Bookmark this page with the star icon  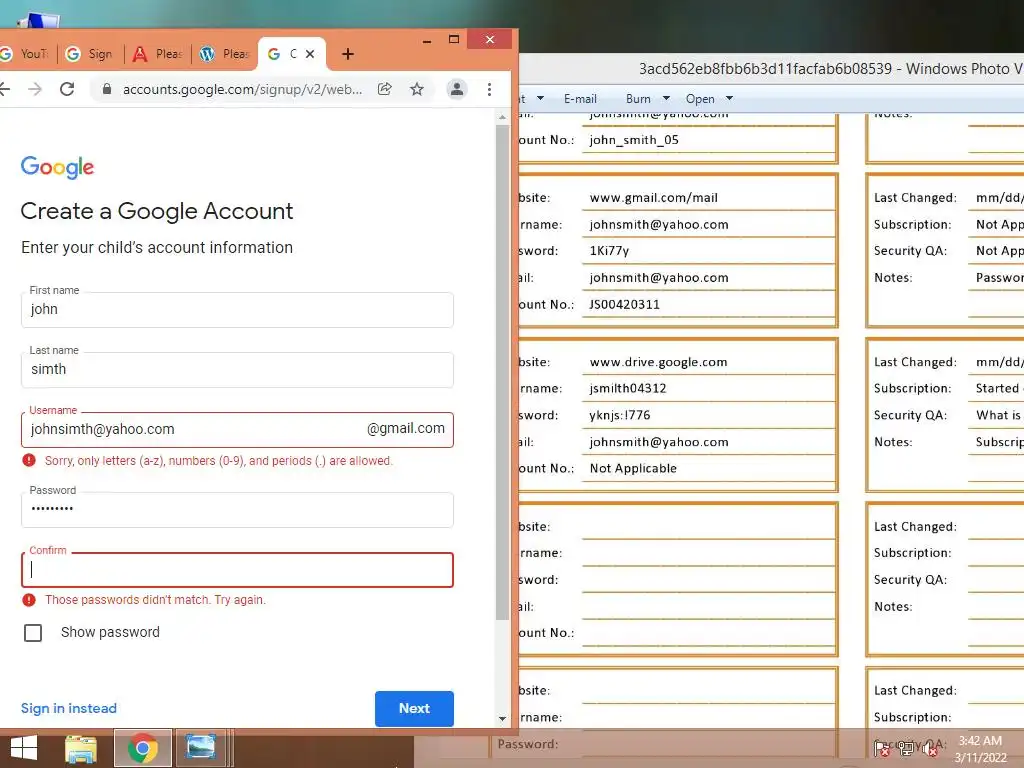[417, 89]
